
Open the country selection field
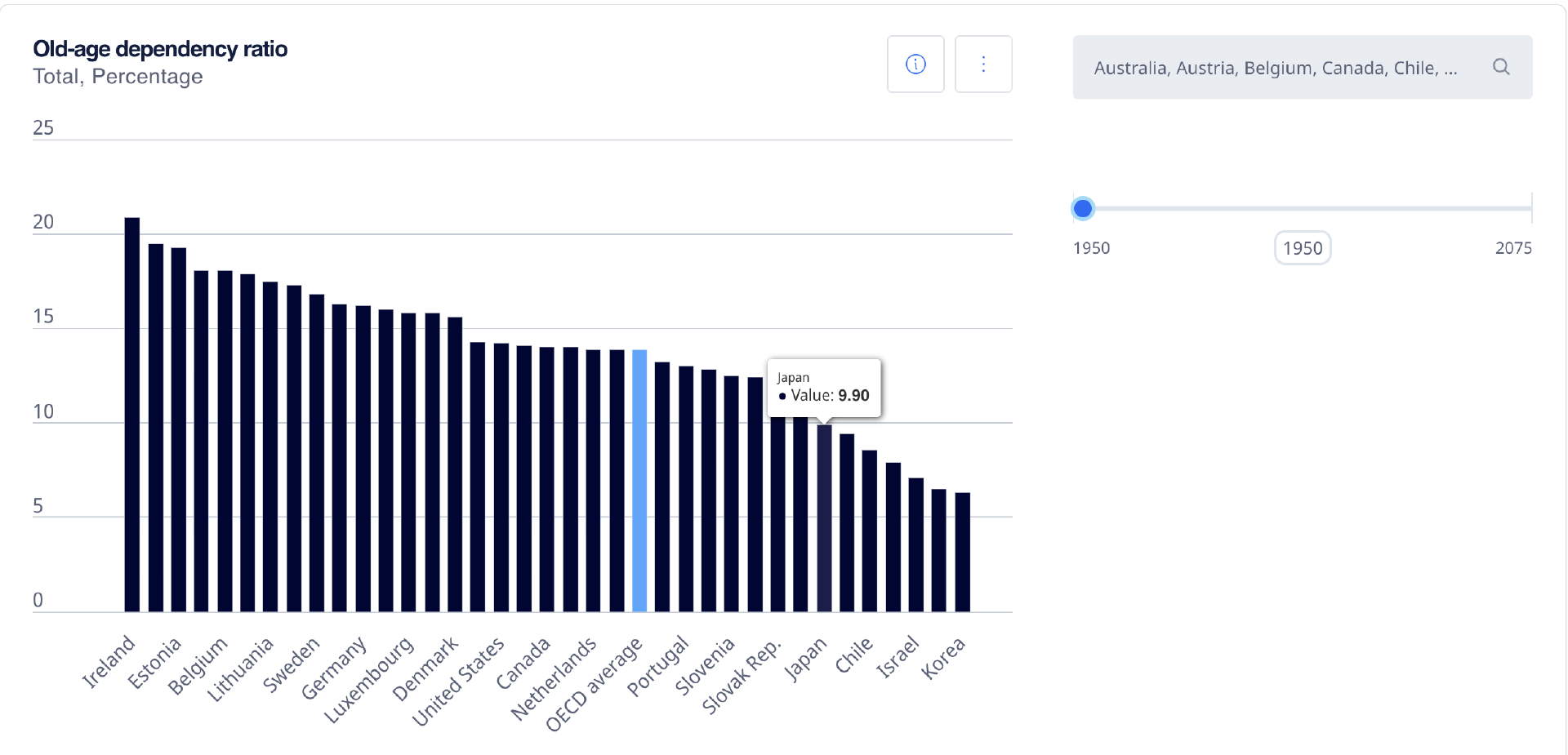(x=1274, y=68)
